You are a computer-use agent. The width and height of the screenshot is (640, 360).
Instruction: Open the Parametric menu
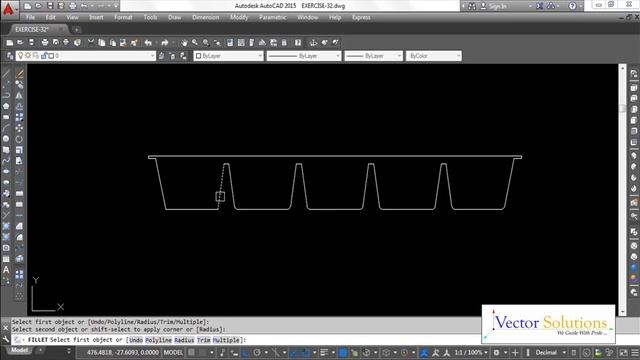273,17
